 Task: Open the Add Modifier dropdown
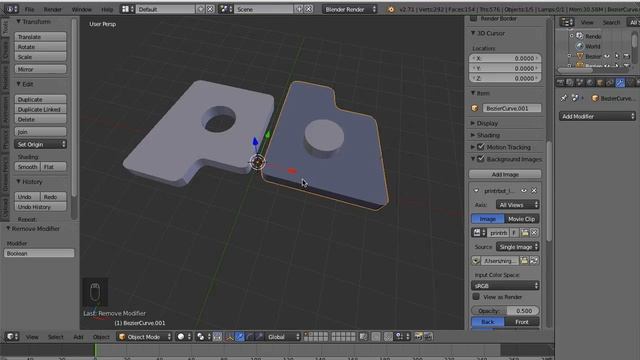pyautogui.click(x=598, y=116)
